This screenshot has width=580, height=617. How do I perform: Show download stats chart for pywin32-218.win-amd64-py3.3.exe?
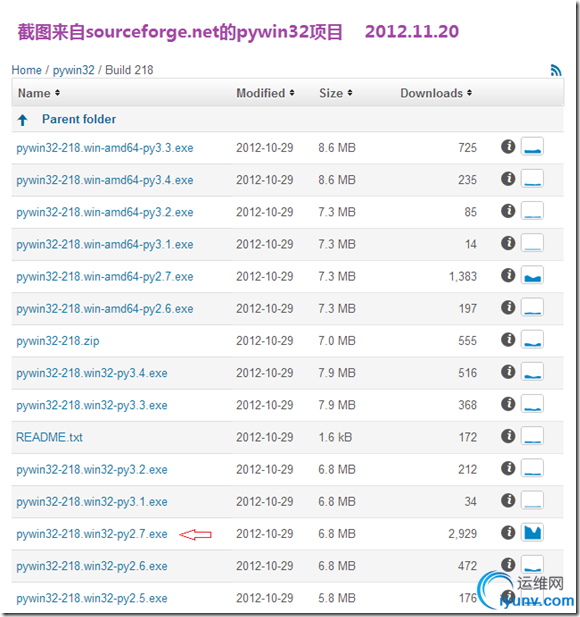point(532,146)
